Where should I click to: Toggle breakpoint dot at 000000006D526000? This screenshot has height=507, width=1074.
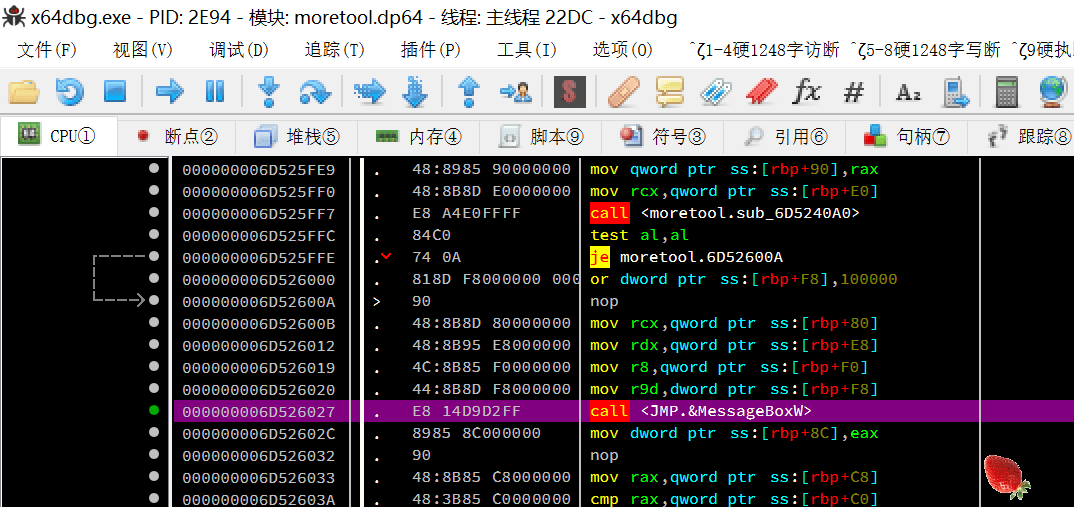(154, 278)
